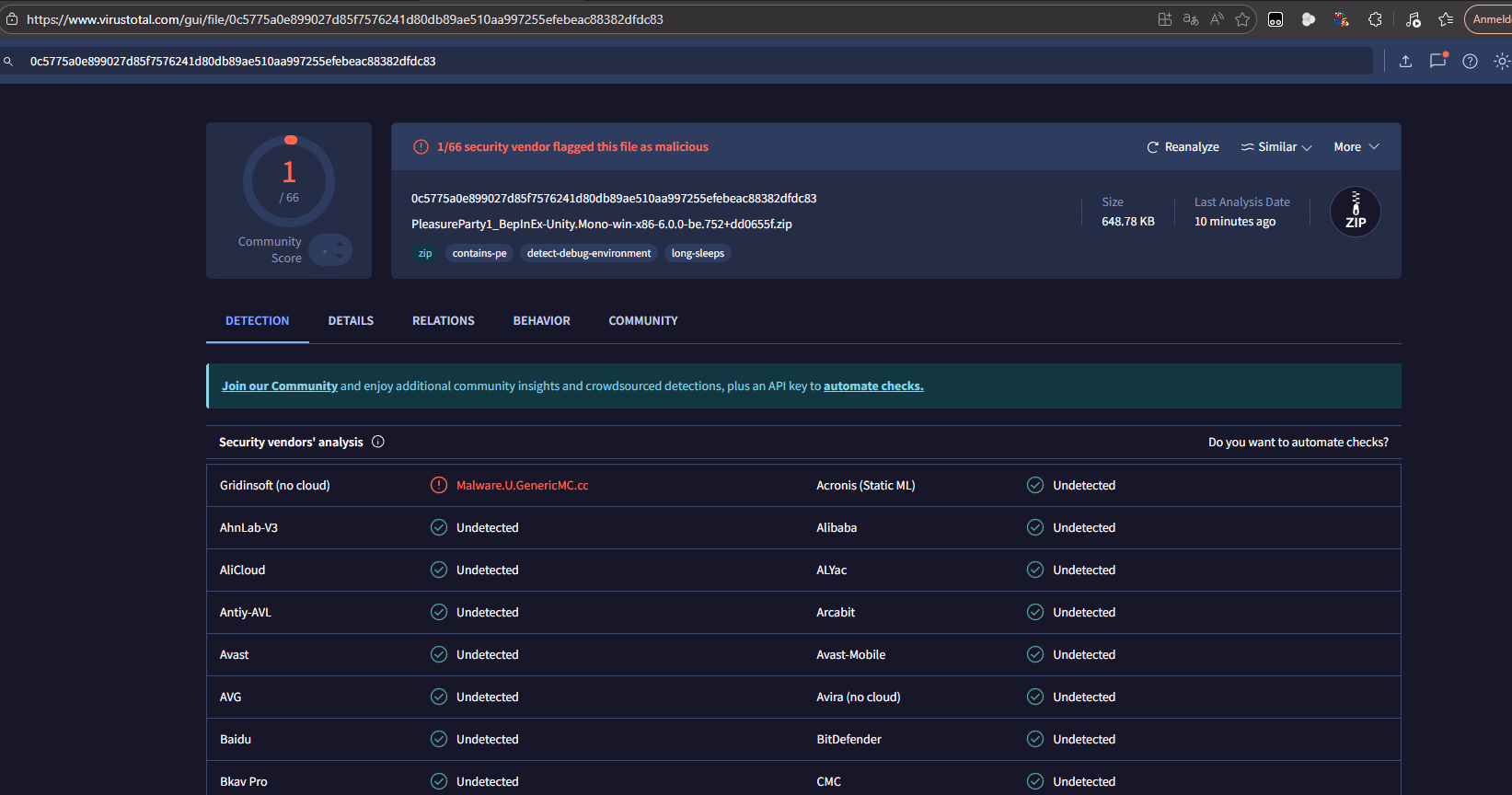Screen dimensions: 1512x795
Task: Switch to the DETAILS tab
Action: pyautogui.click(x=351, y=321)
